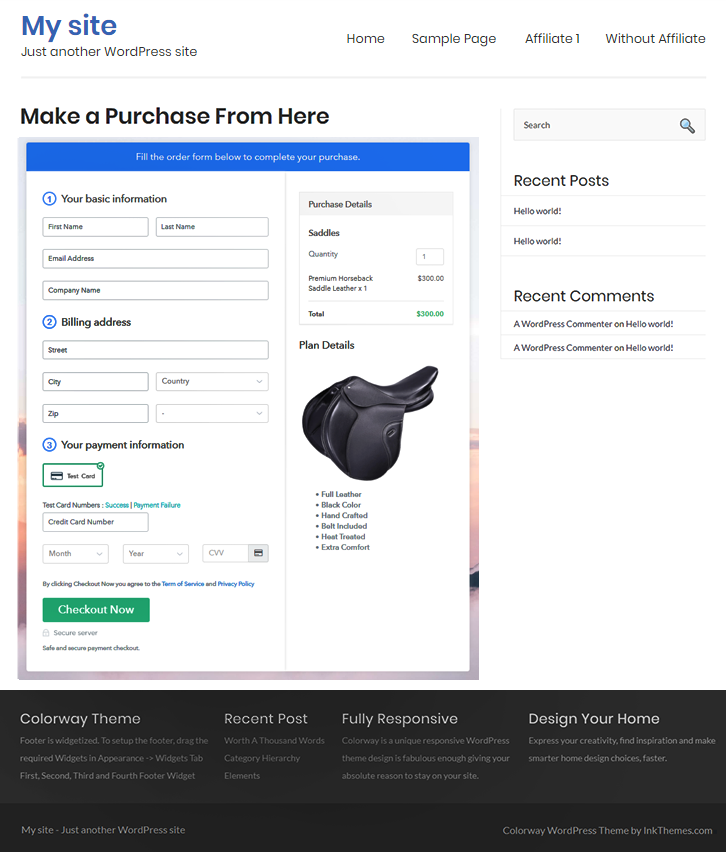Screen dimensions: 726x852
Task: Open the Sample Page menu item
Action: click(x=454, y=39)
